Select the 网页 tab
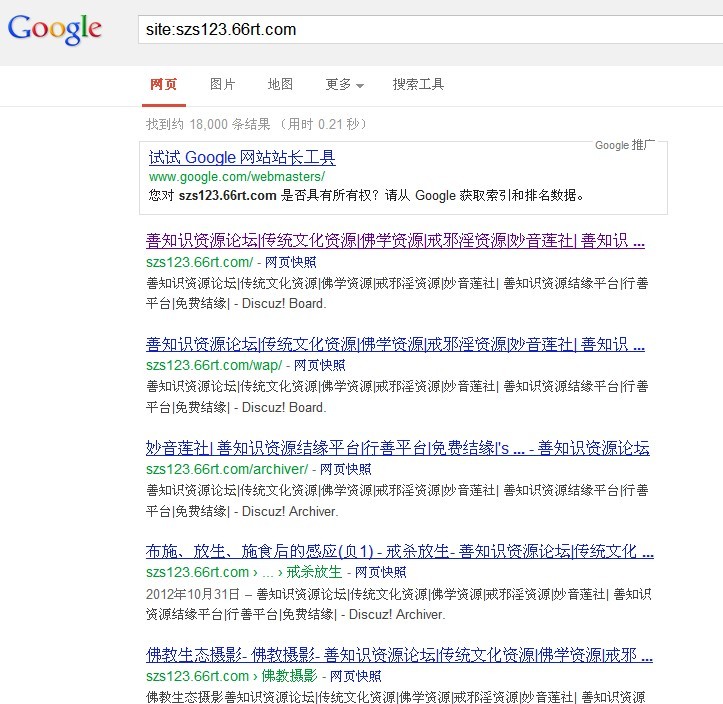Screen dimensions: 723x704 [x=164, y=84]
